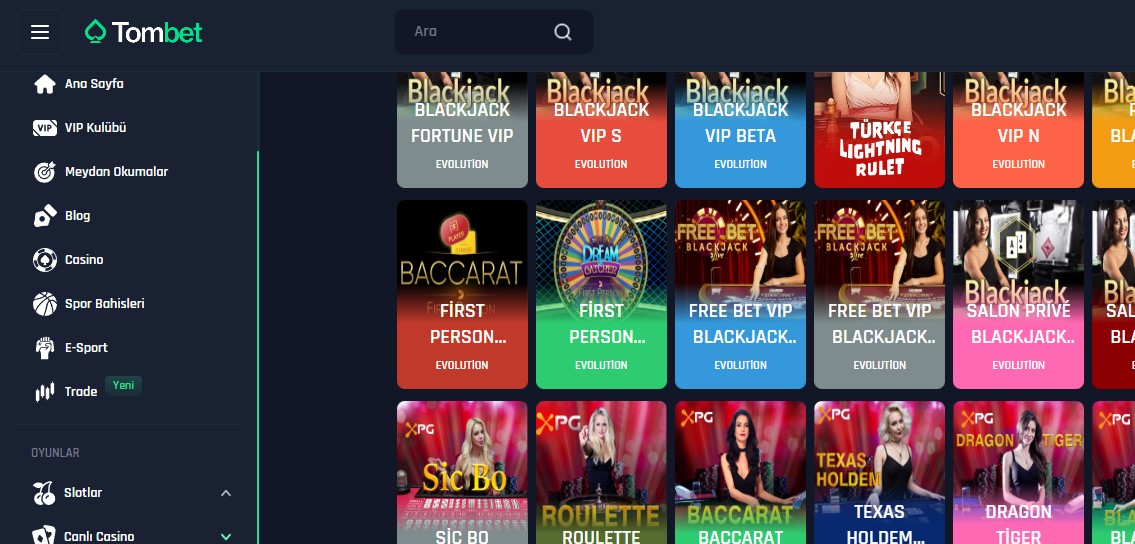1135x544 pixels.
Task: Collapse the Slotlar section chevron
Action: 226,493
